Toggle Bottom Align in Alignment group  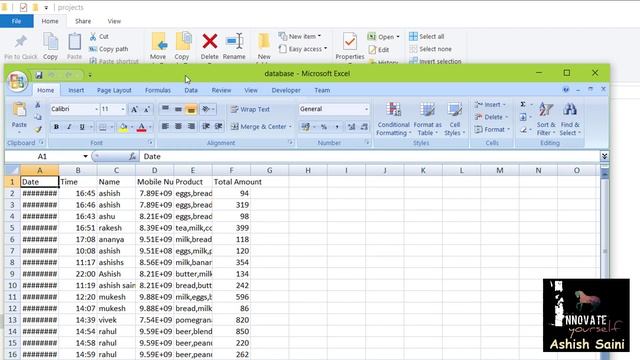tap(191, 109)
